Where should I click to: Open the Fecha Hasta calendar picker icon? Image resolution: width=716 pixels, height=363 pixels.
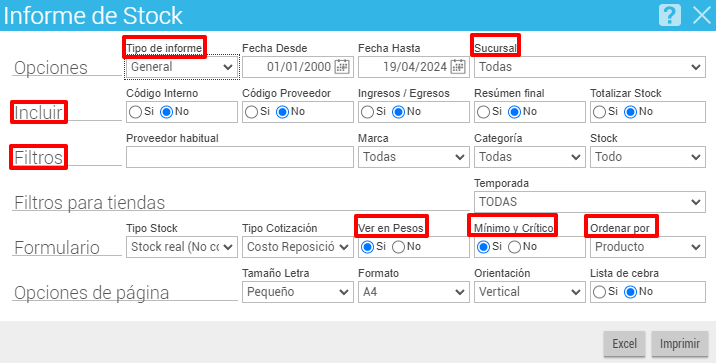458,67
